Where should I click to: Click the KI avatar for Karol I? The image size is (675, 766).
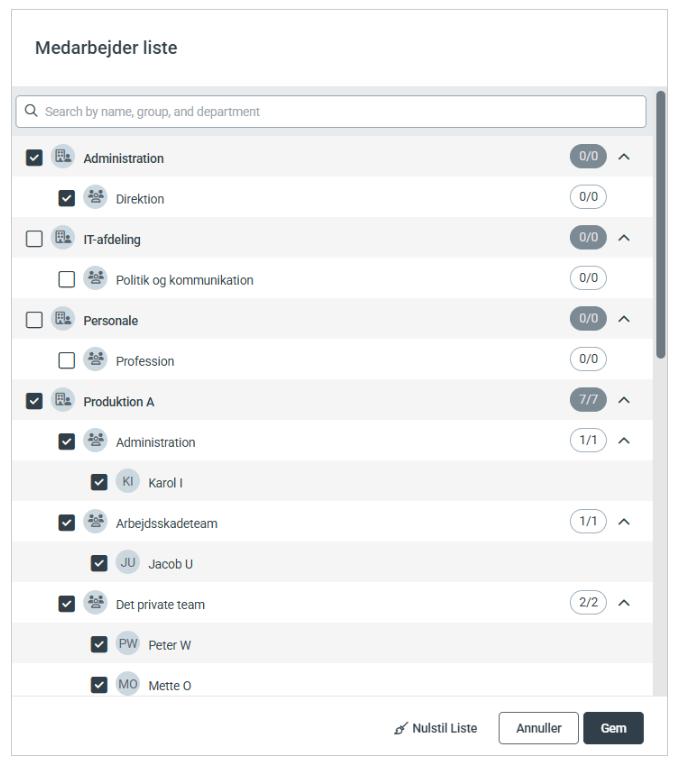(128, 481)
